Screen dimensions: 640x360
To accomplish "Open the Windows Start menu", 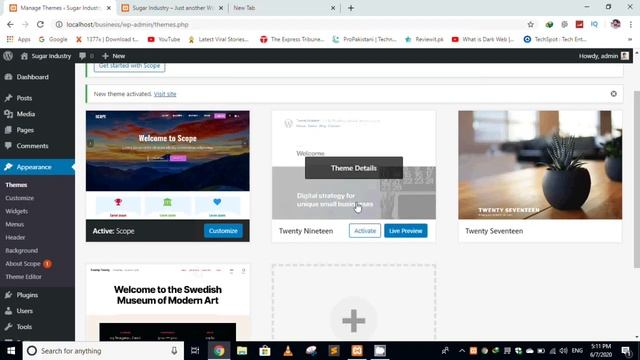I will tap(11, 351).
